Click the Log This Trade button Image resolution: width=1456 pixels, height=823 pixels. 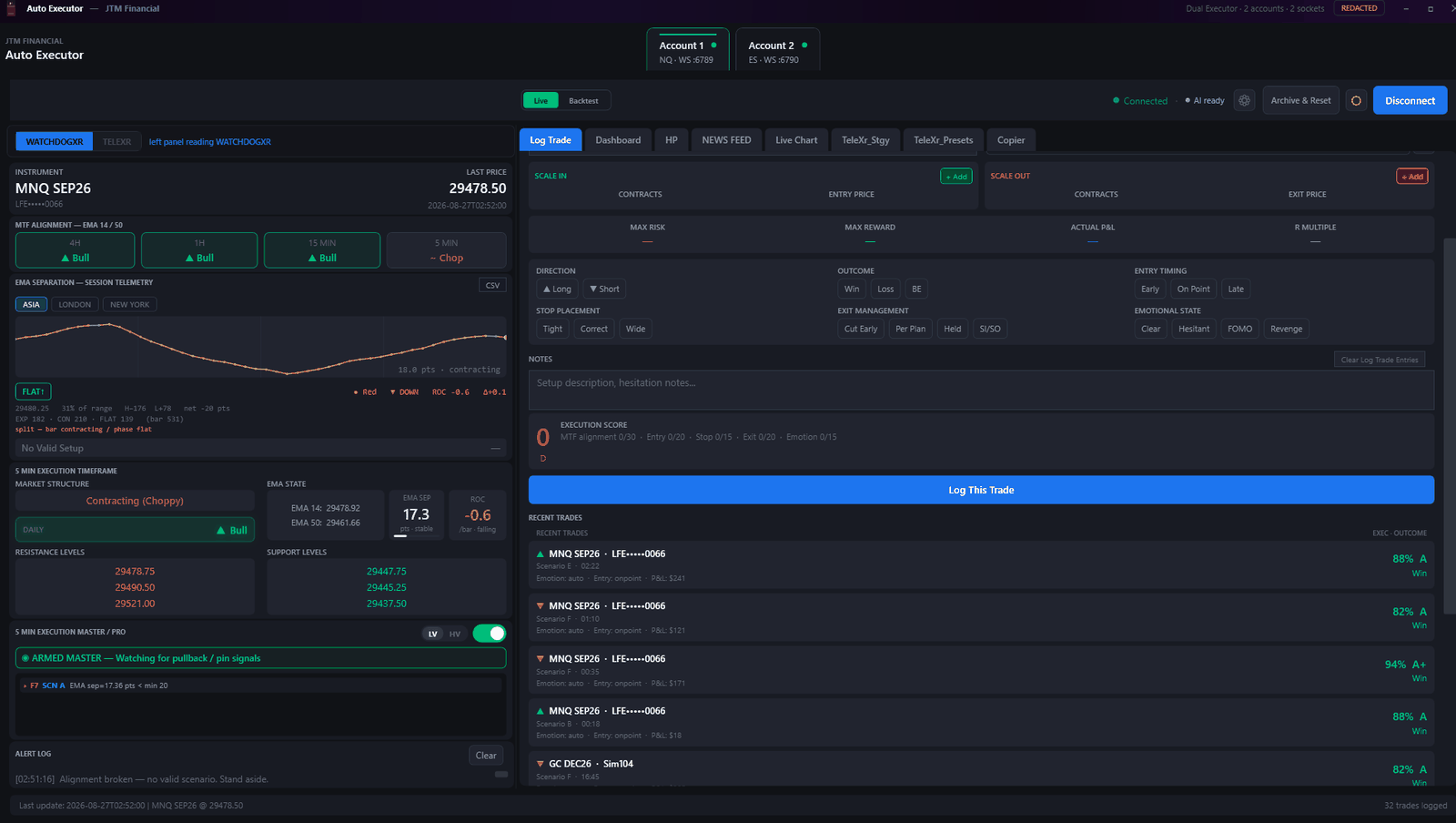coord(981,490)
